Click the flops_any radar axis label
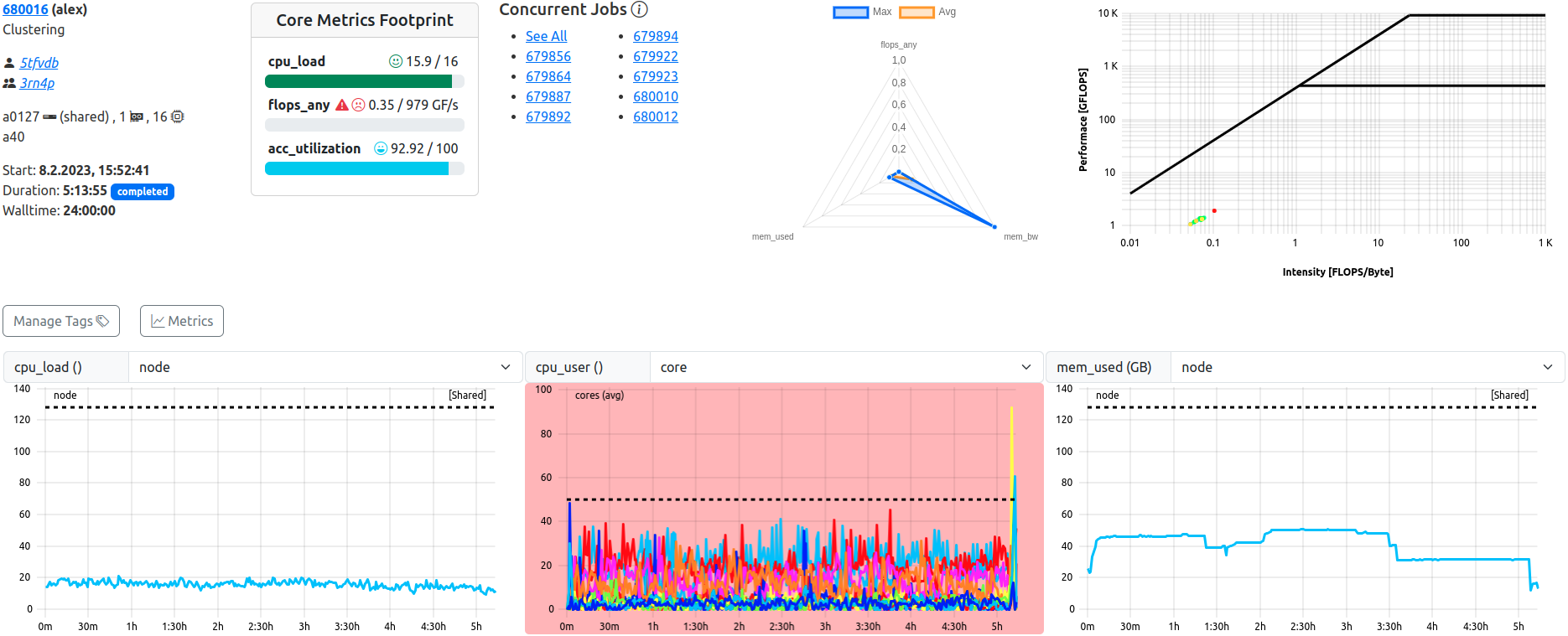This screenshot has width=1568, height=636. (x=898, y=44)
